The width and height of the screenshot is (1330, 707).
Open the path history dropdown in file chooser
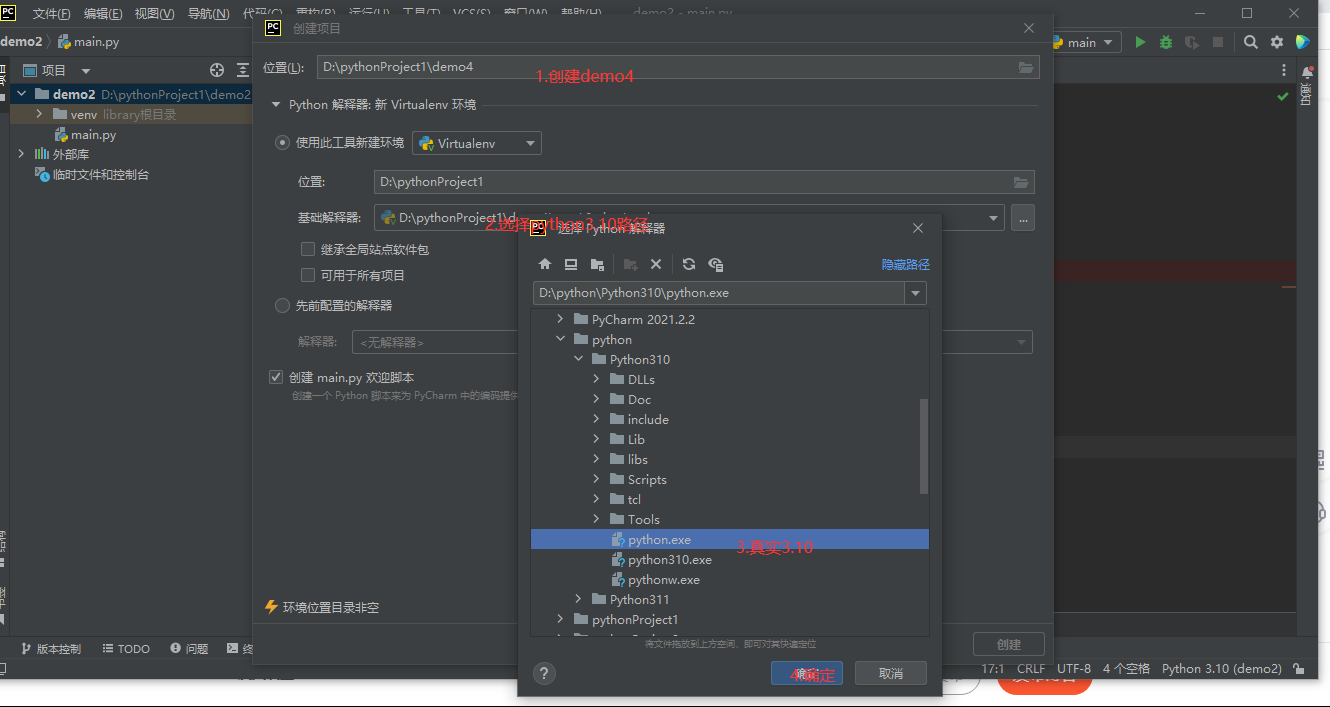pos(915,293)
